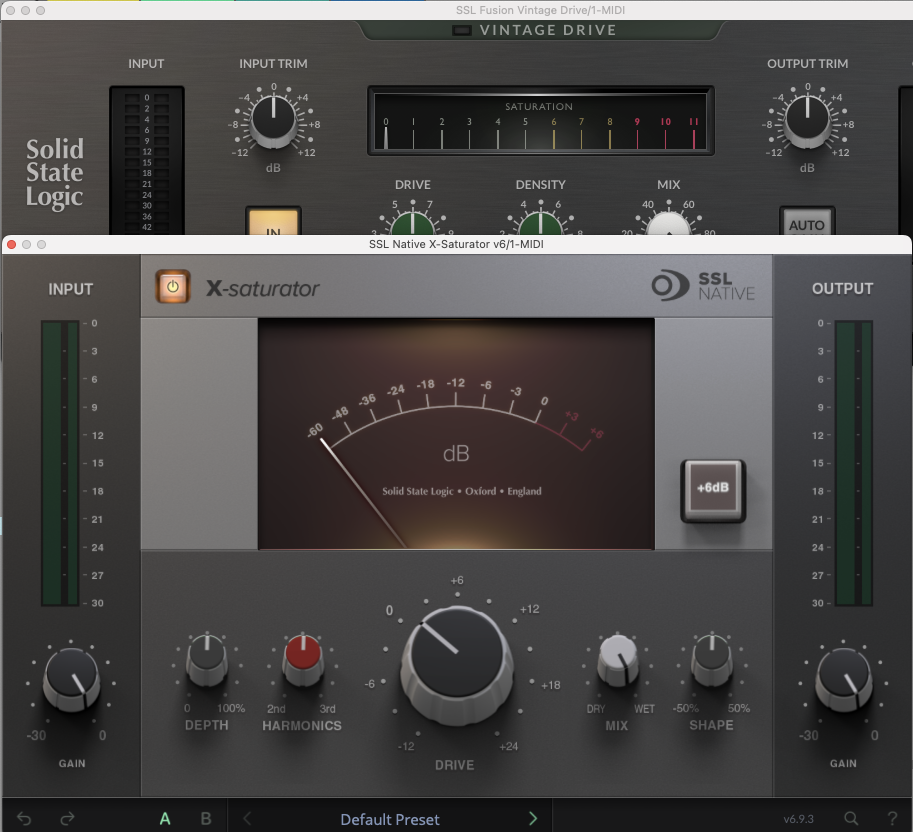
Task: Toggle the X-Saturator power button
Action: click(x=173, y=286)
